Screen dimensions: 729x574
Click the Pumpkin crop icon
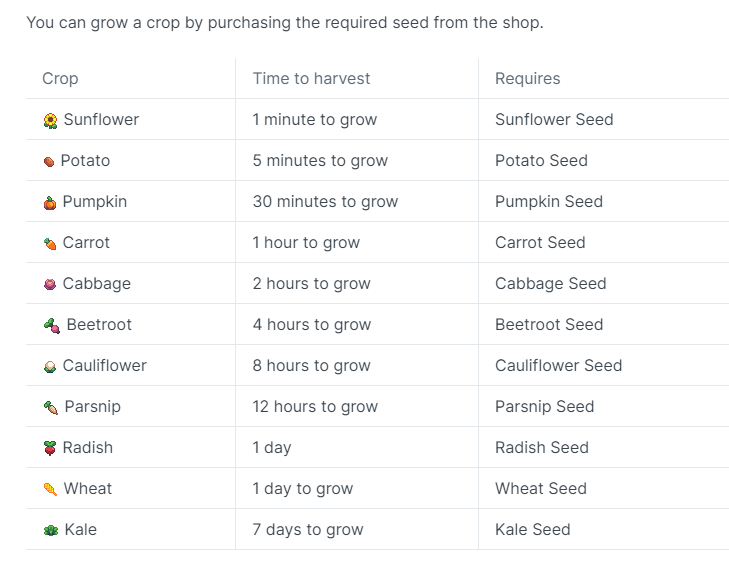[50, 203]
